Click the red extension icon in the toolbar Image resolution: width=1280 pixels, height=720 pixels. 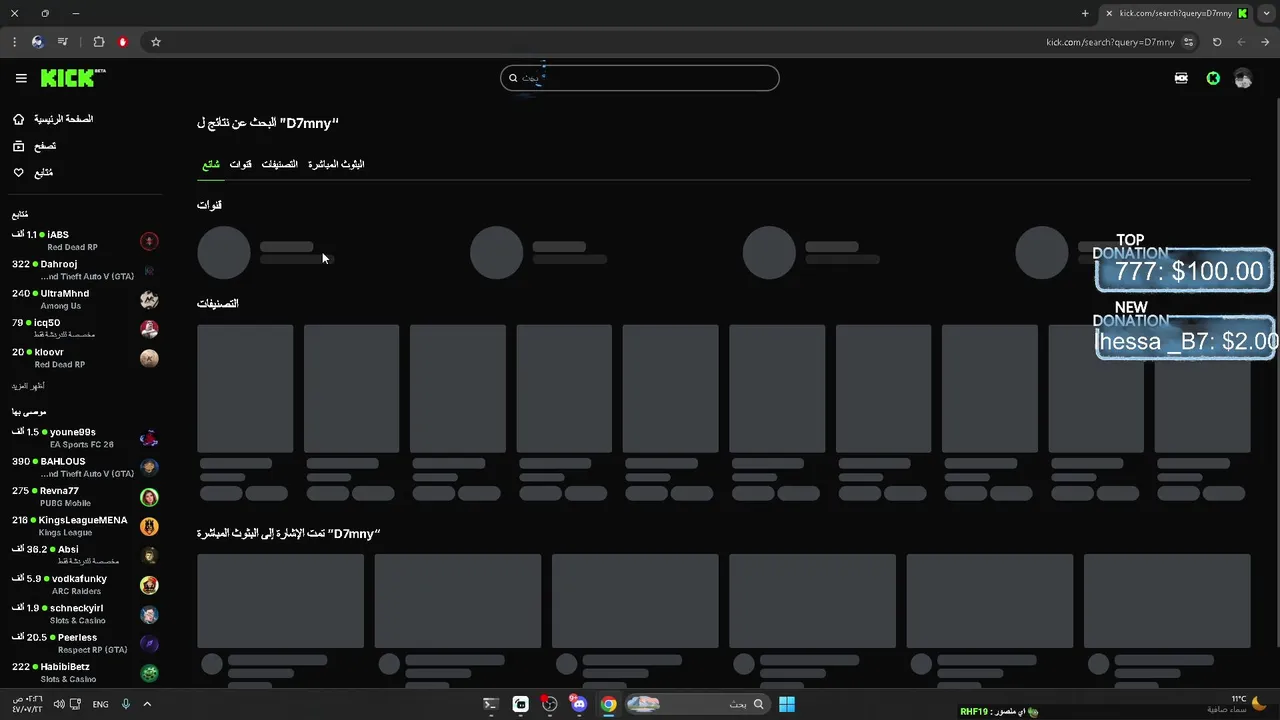coord(123,42)
